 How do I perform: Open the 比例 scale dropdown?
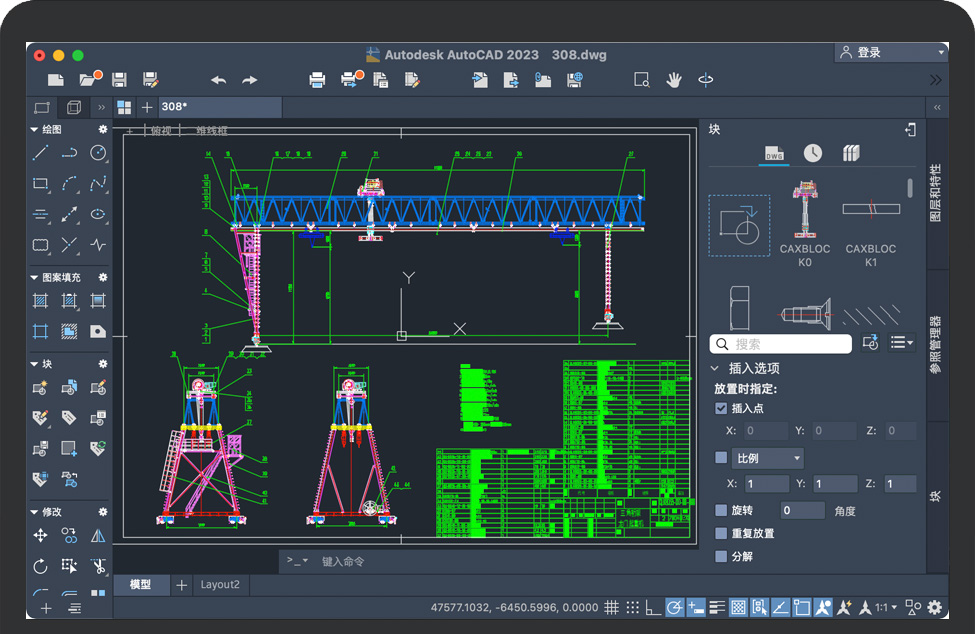768,458
